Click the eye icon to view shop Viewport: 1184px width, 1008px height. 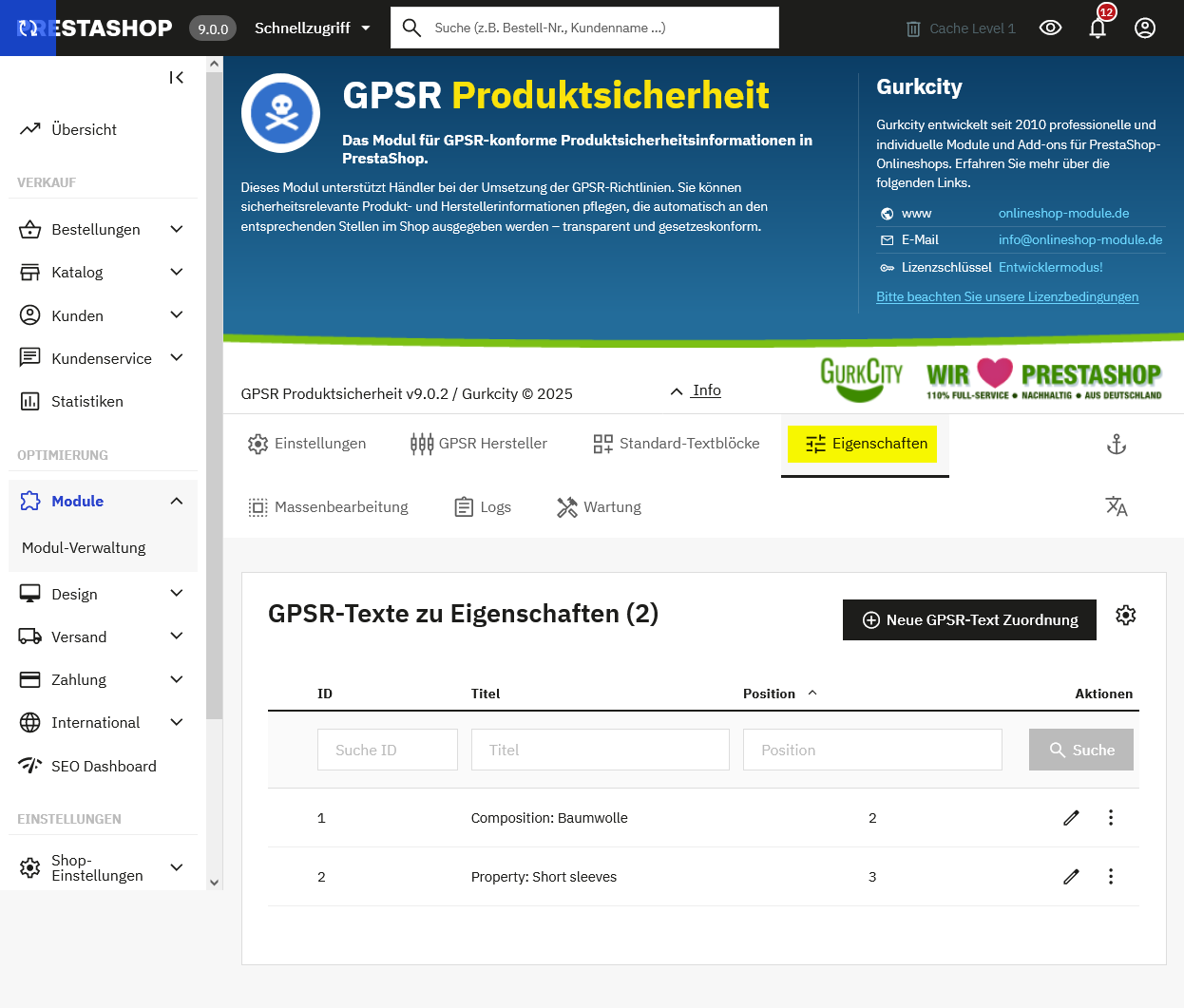click(1050, 29)
